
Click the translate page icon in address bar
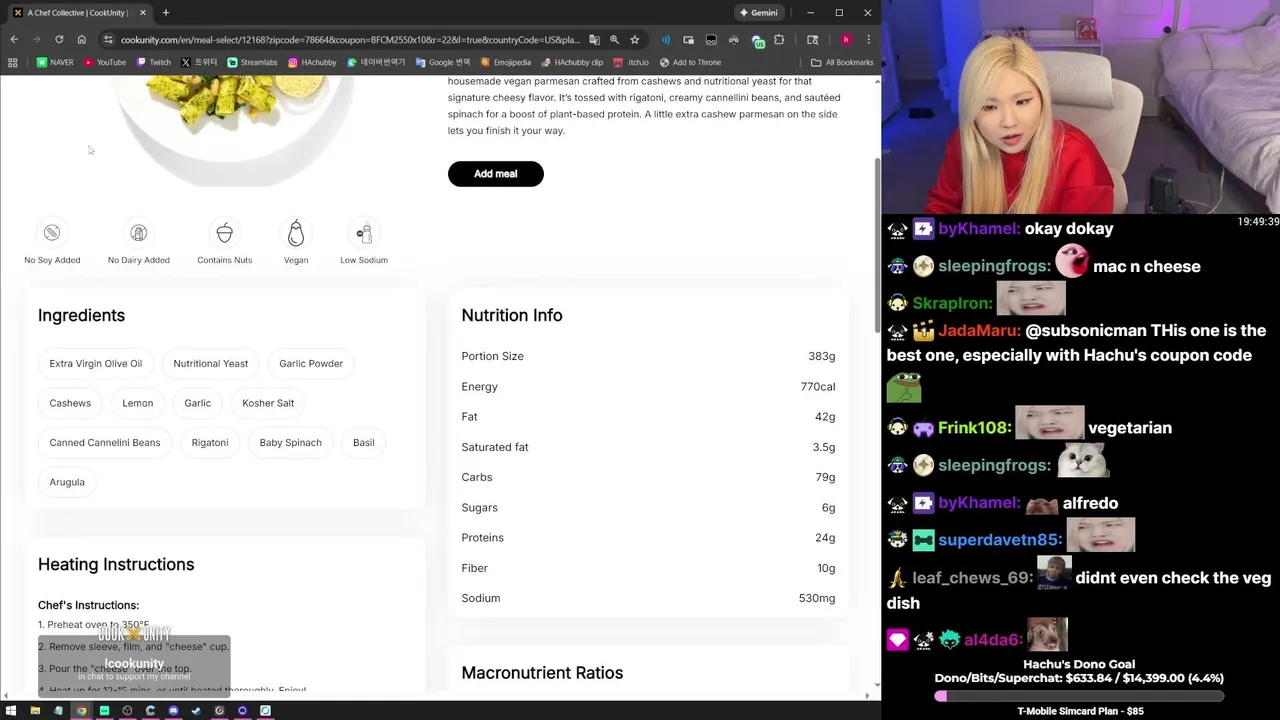pyautogui.click(x=594, y=40)
